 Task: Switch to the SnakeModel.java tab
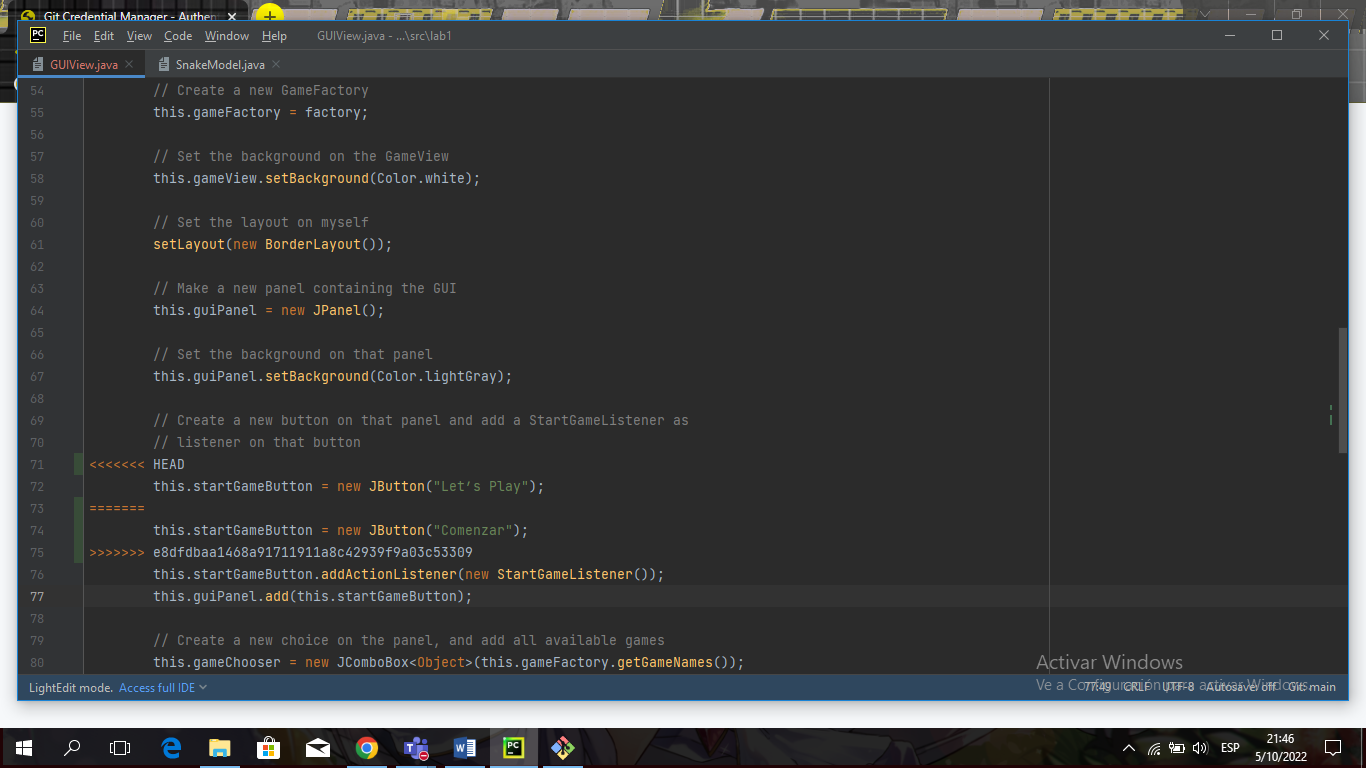[218, 62]
